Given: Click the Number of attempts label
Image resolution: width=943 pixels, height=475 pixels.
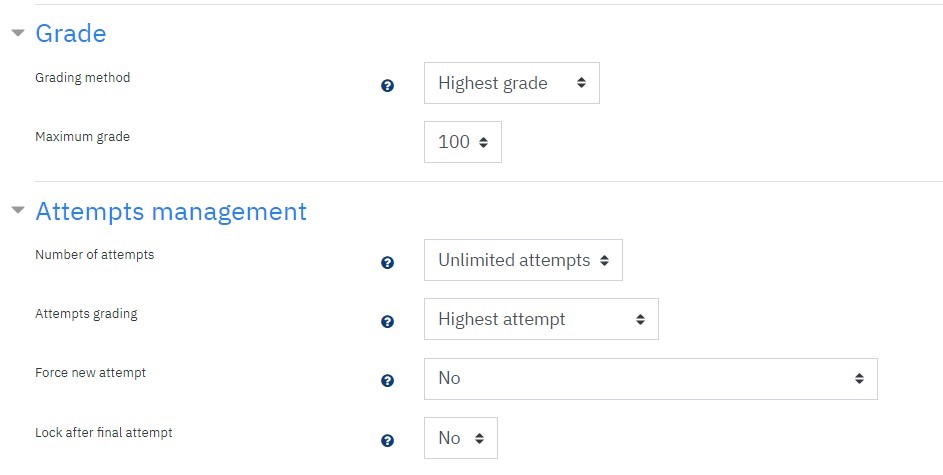Looking at the screenshot, I should click(x=94, y=254).
